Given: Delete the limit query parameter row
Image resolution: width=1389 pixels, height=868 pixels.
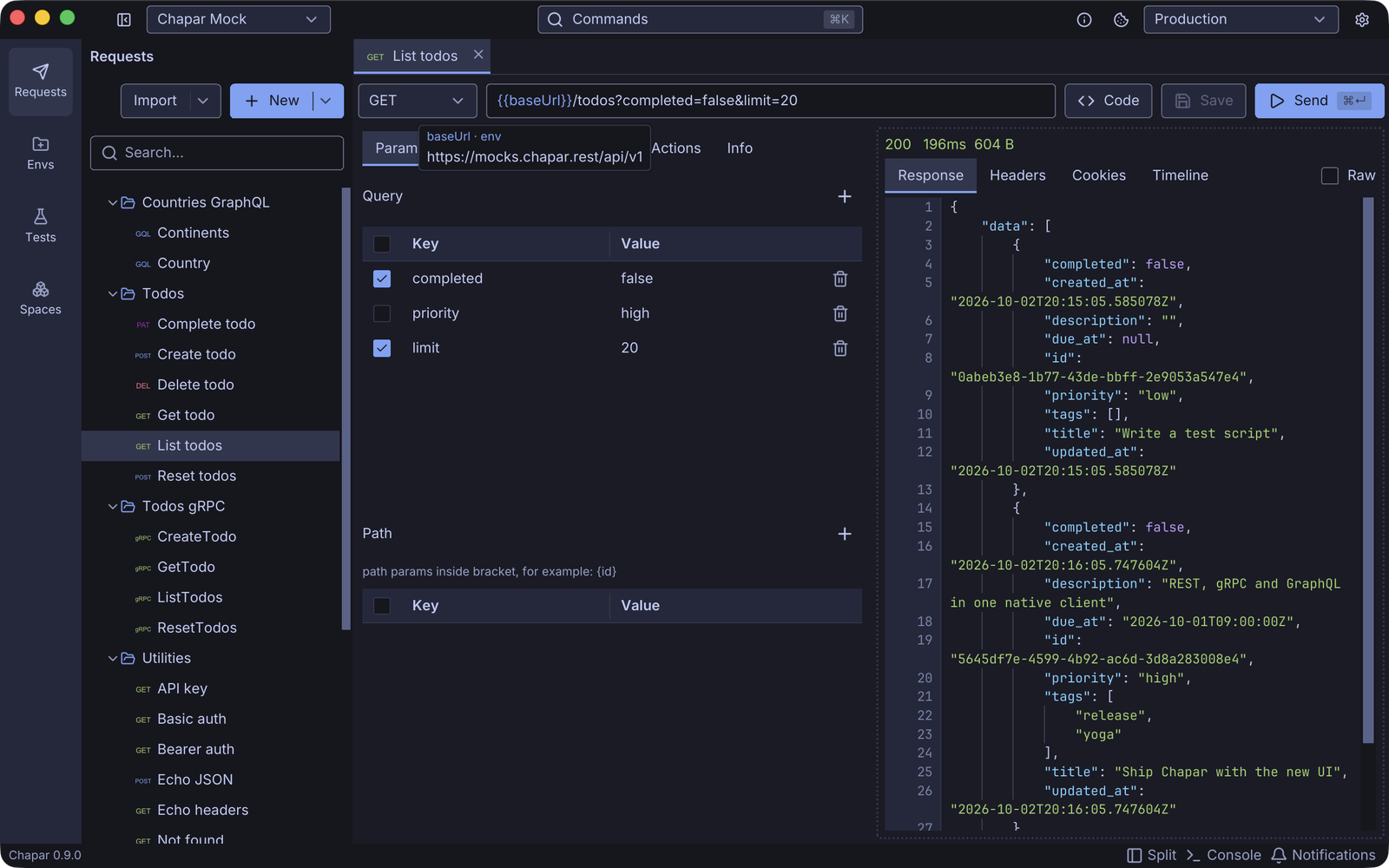Looking at the screenshot, I should (x=840, y=348).
